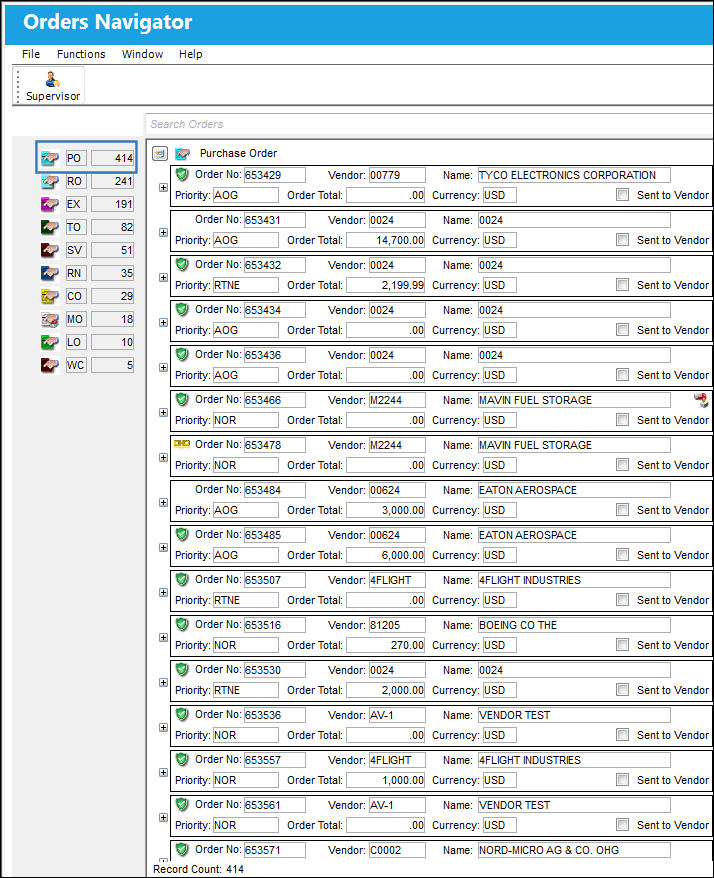Select the EX order type icon
714x878 pixels.
(50, 204)
